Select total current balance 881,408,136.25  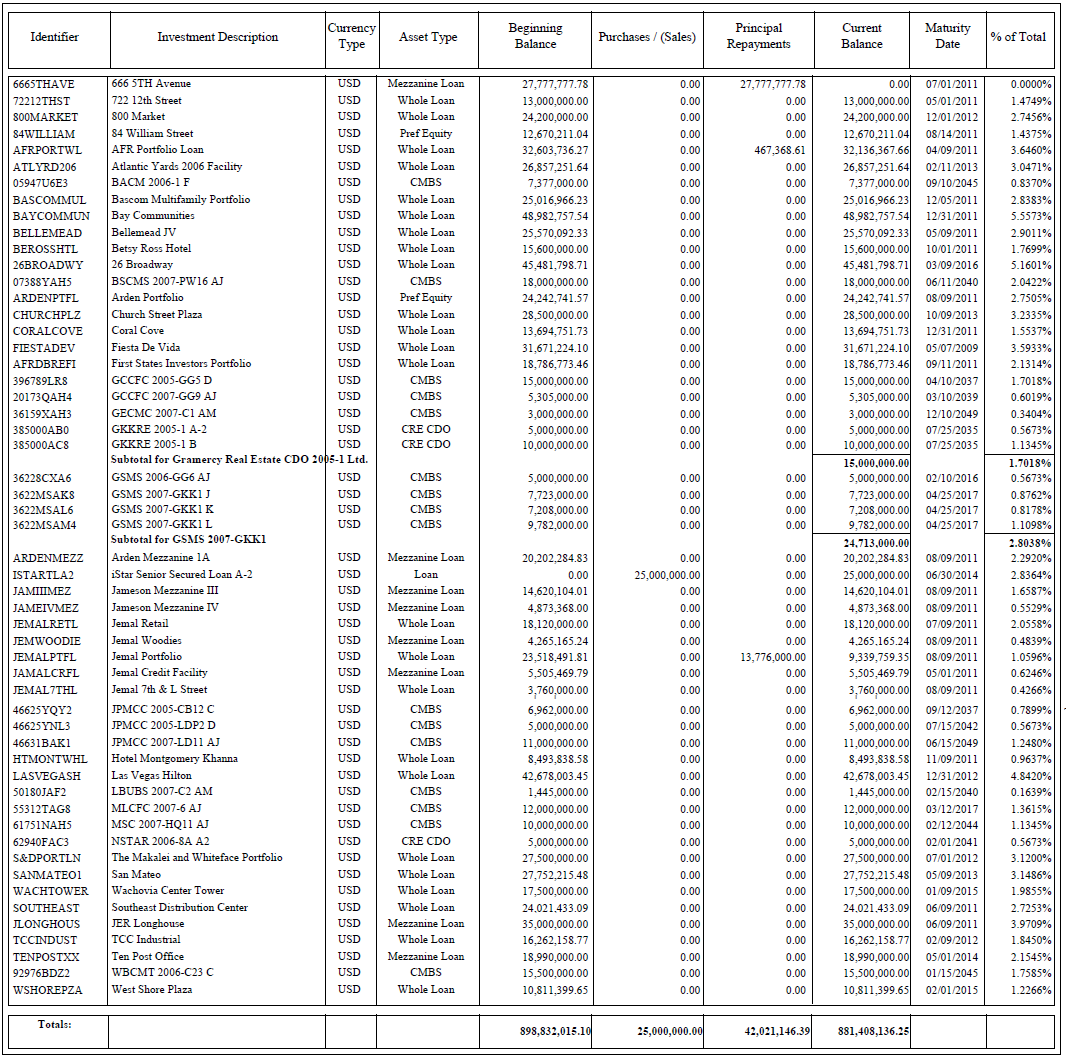(861, 1031)
